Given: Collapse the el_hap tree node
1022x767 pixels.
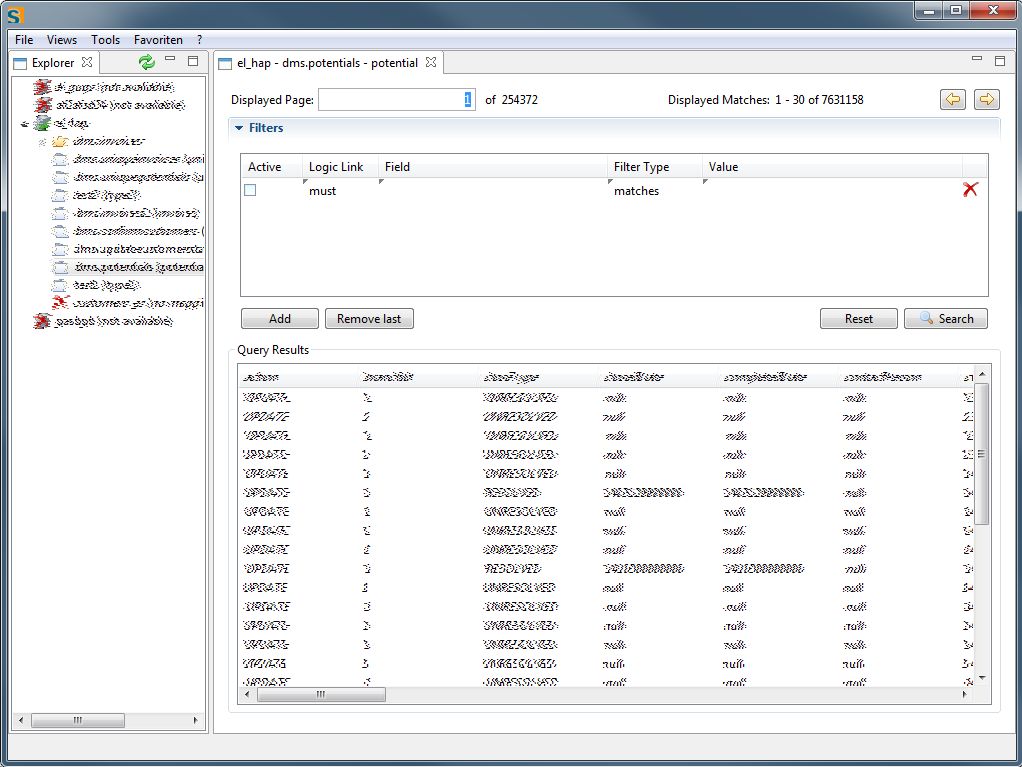Looking at the screenshot, I should [x=25, y=123].
